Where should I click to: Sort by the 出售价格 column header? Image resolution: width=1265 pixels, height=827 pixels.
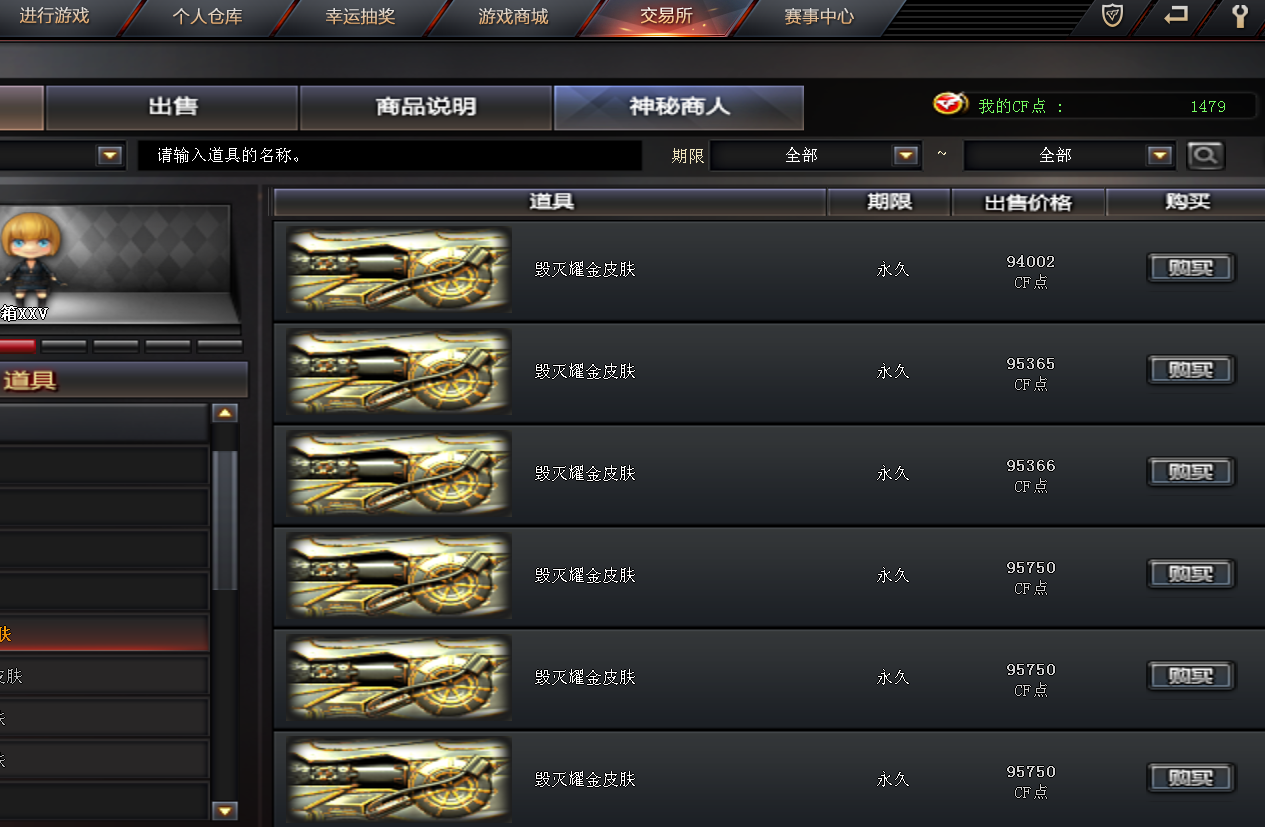point(1028,202)
